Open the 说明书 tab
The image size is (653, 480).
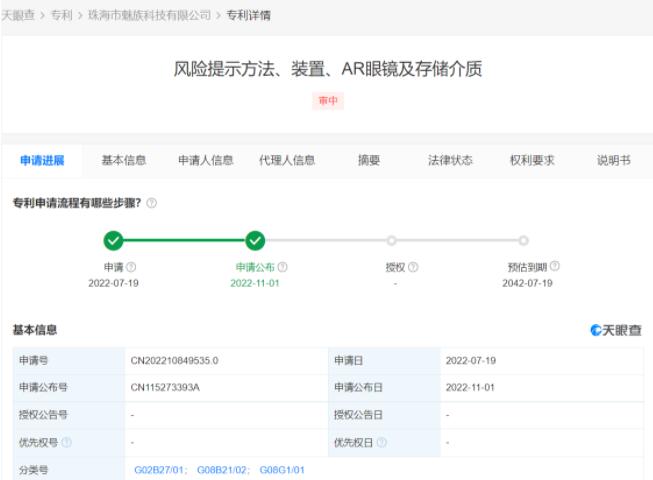coord(613,160)
